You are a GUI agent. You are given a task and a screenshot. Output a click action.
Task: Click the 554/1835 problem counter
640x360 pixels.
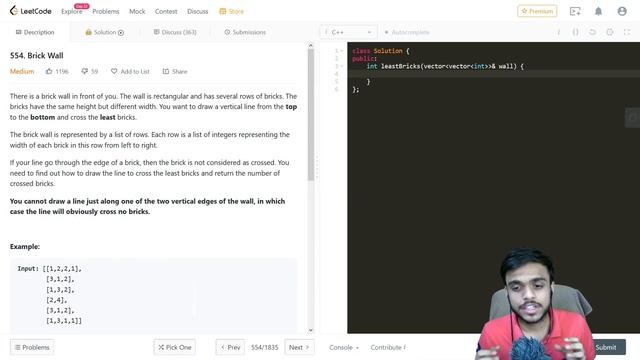pyautogui.click(x=264, y=347)
